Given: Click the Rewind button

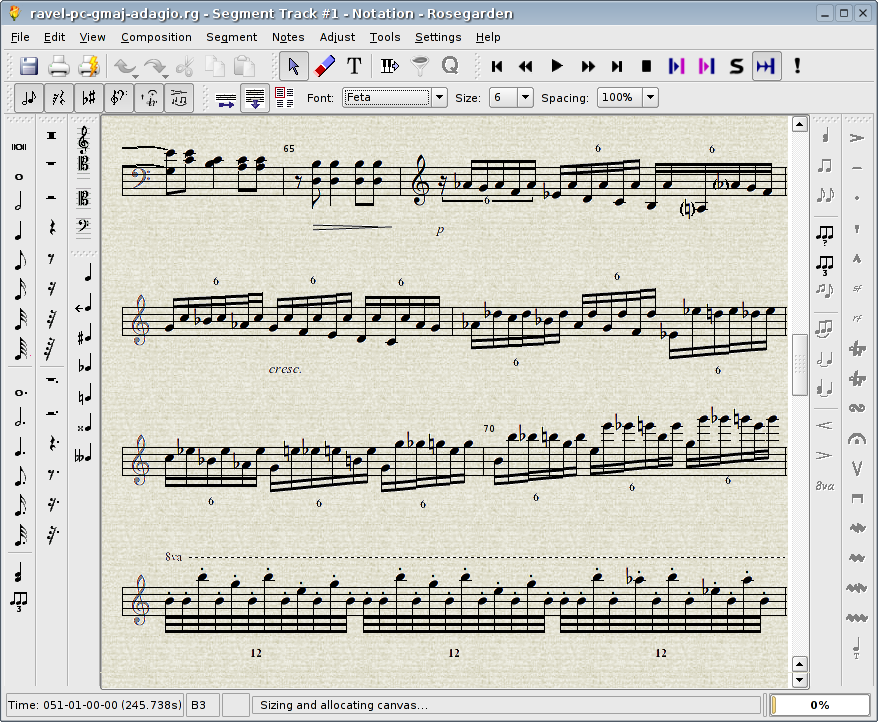Looking at the screenshot, I should [x=526, y=66].
